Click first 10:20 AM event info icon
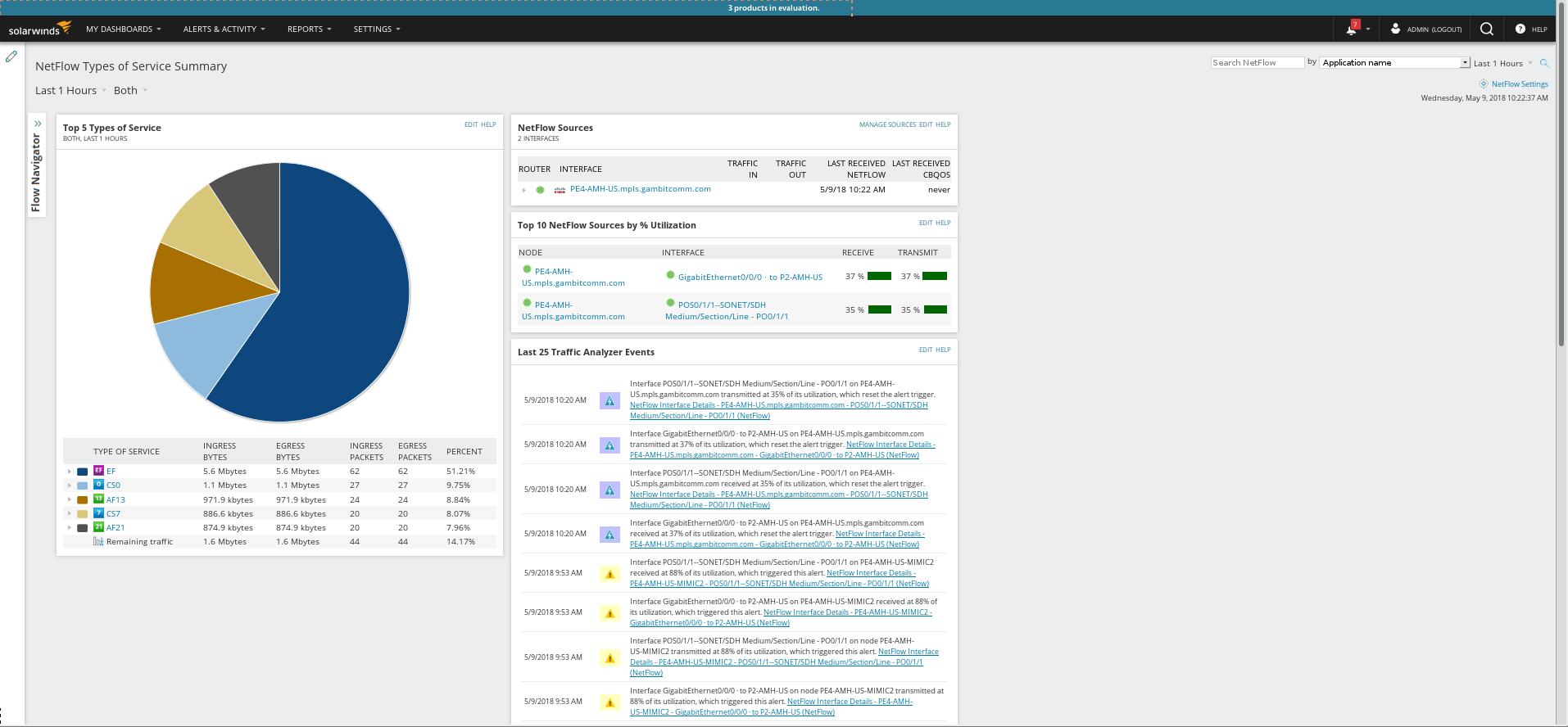Screen dimensions: 1568x727 click(x=610, y=401)
